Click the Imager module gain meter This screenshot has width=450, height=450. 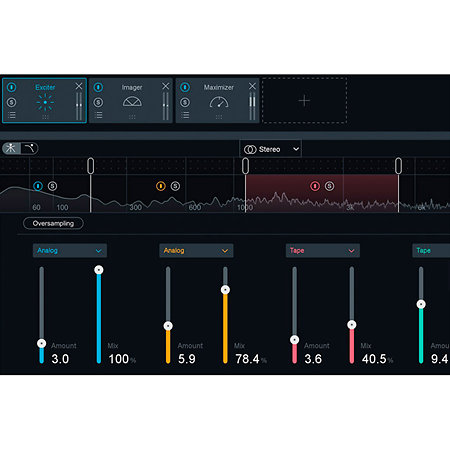click(165, 106)
